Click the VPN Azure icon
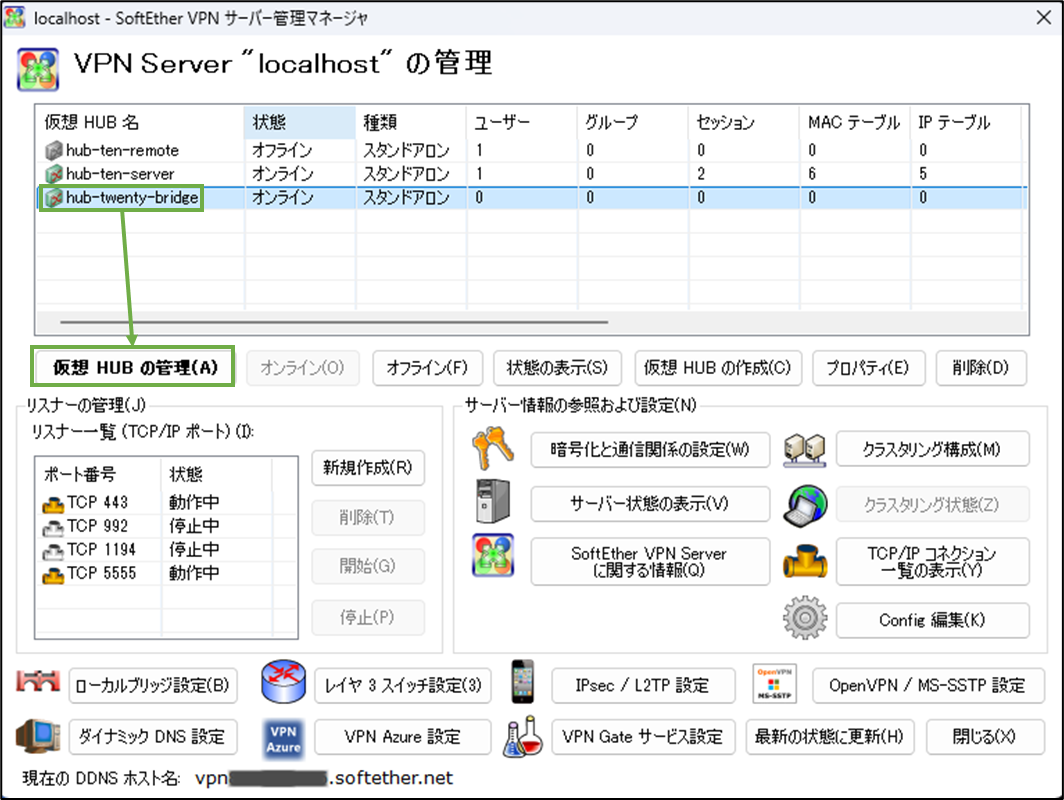The width and height of the screenshot is (1064, 800). tap(283, 736)
